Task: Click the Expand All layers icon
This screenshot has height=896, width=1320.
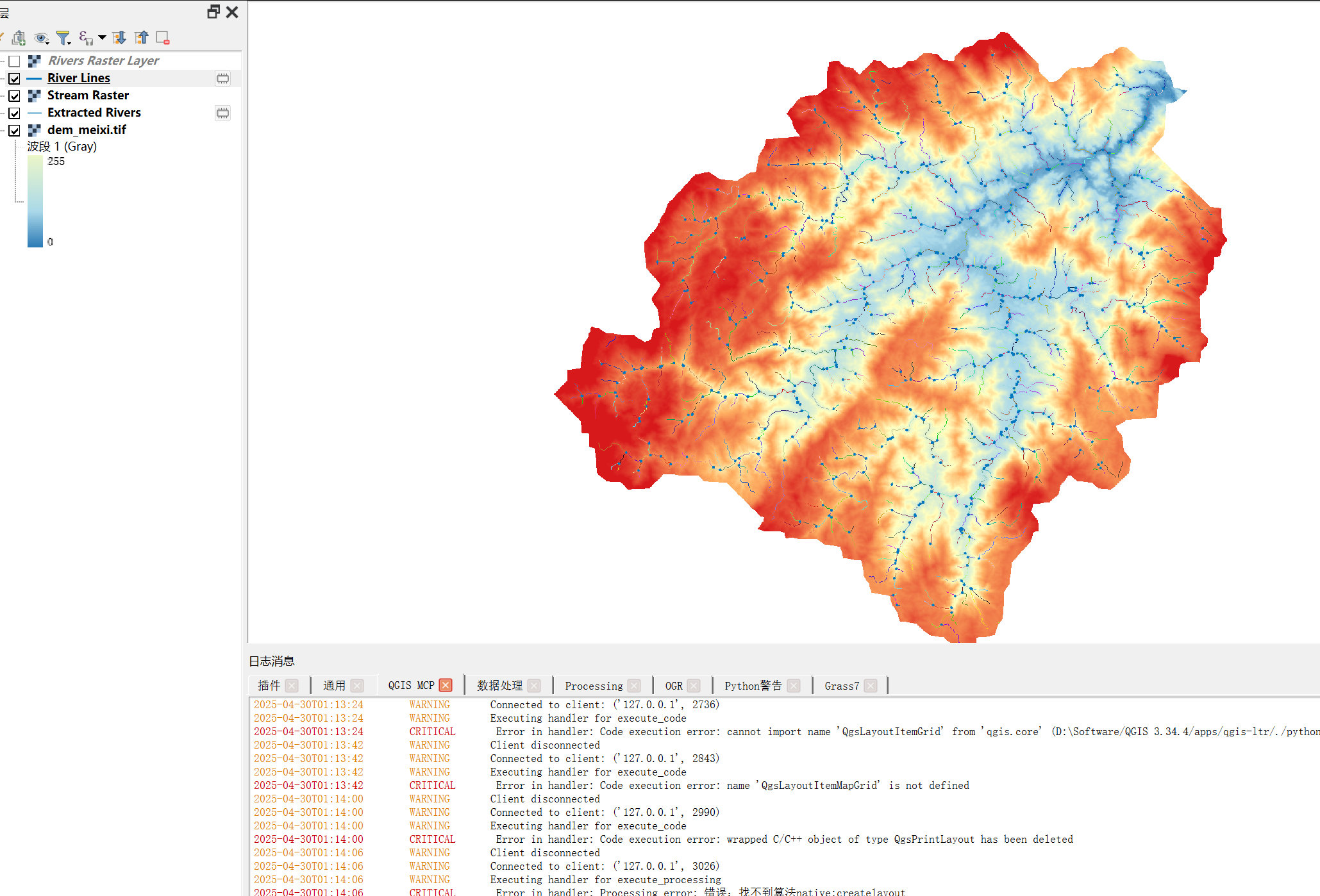Action: [x=119, y=38]
